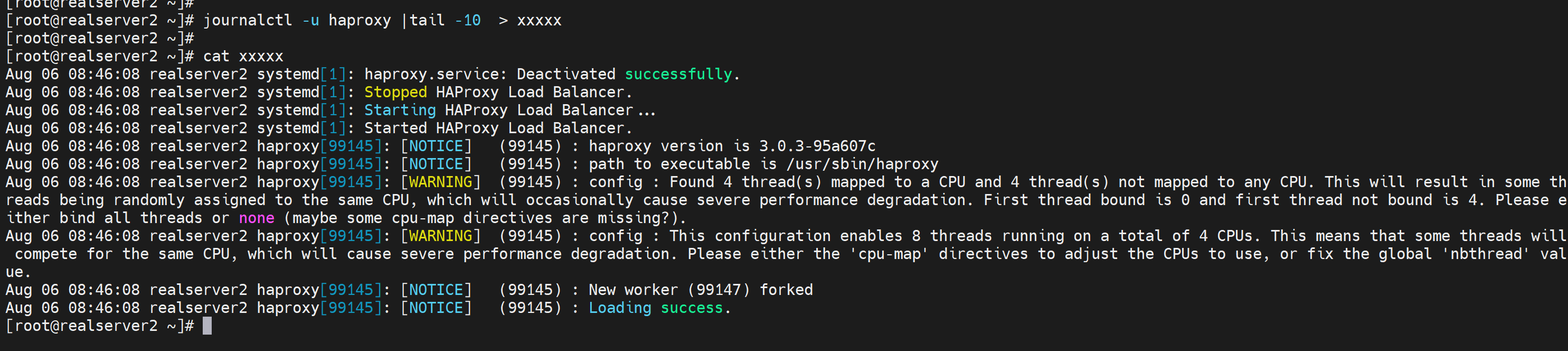Click the "xxxxx" filename in the cat command
The width and height of the screenshot is (1568, 351).
pyautogui.click(x=261, y=57)
